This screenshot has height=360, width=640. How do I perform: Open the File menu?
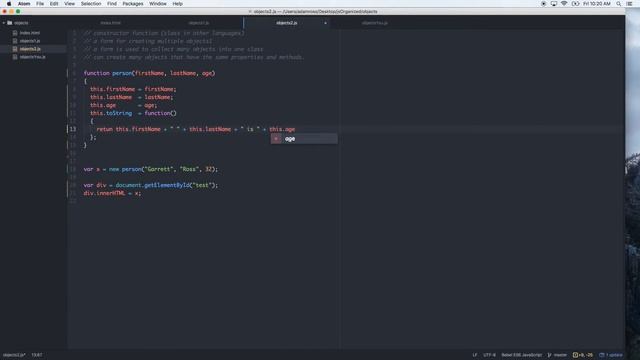point(40,4)
